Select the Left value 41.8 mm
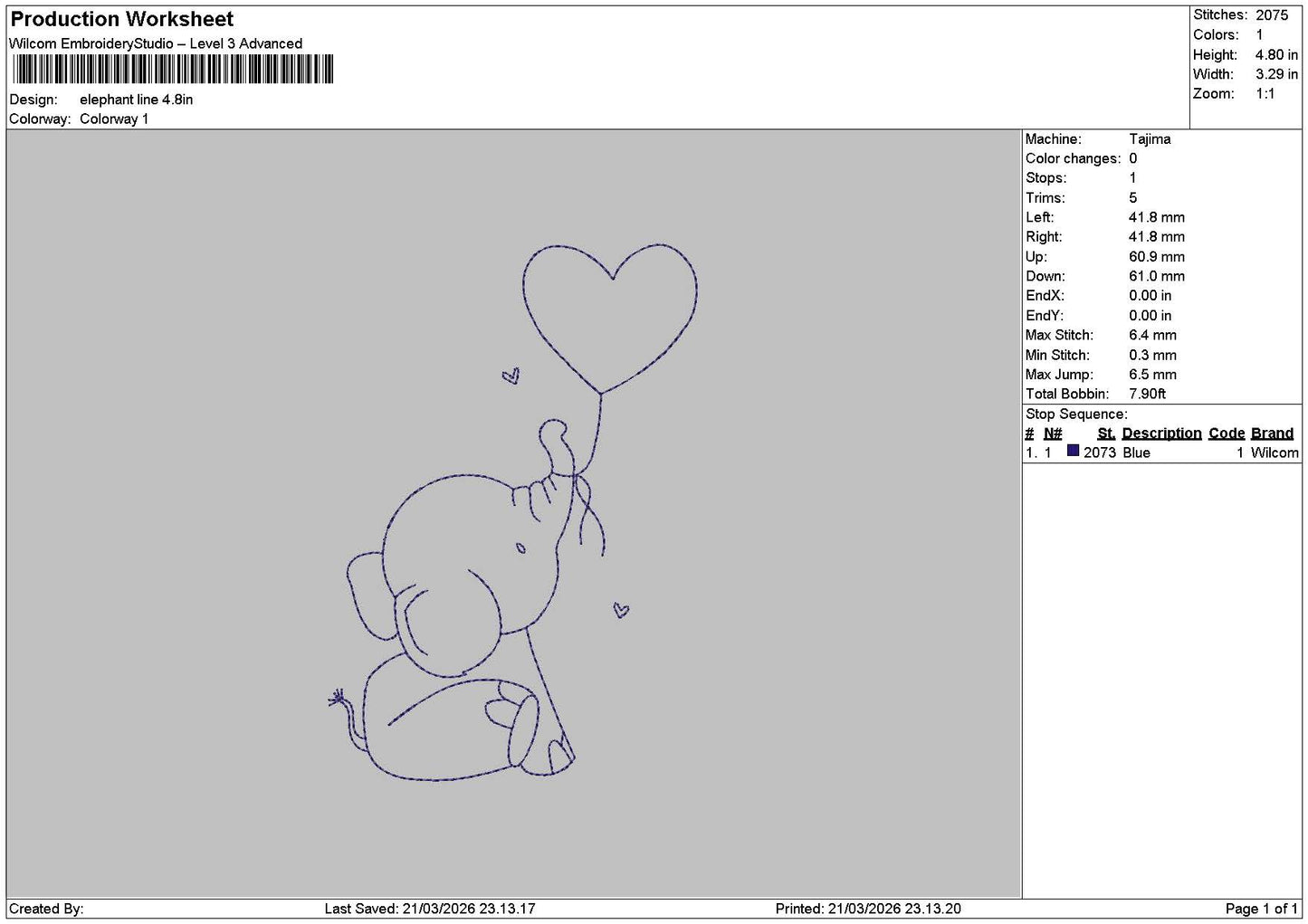The width and height of the screenshot is (1308, 924). pyautogui.click(x=1156, y=217)
